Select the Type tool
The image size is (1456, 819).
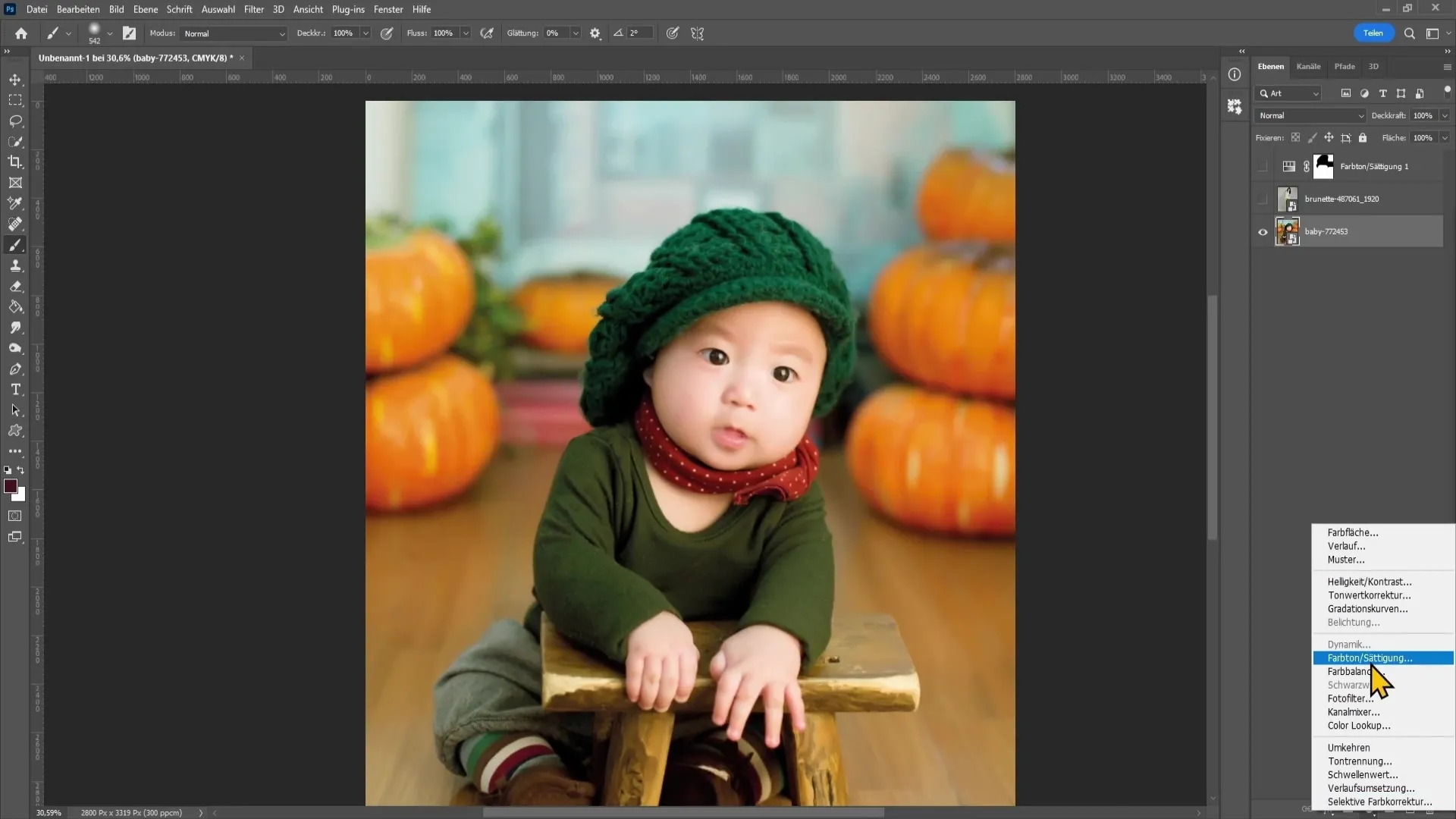click(x=15, y=390)
